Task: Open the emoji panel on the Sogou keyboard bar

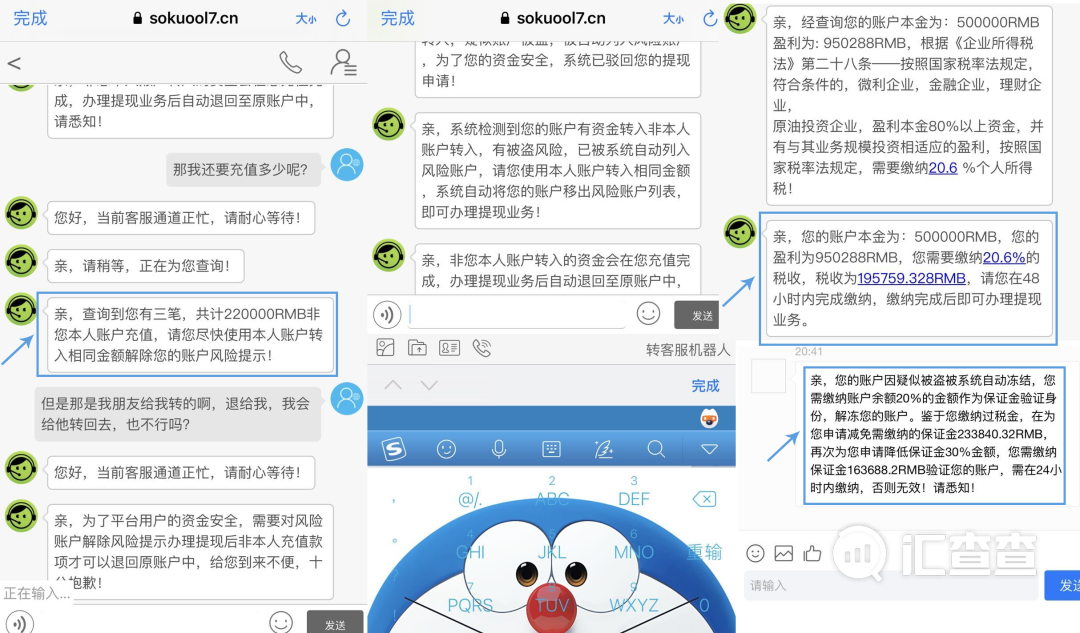Action: (x=446, y=450)
